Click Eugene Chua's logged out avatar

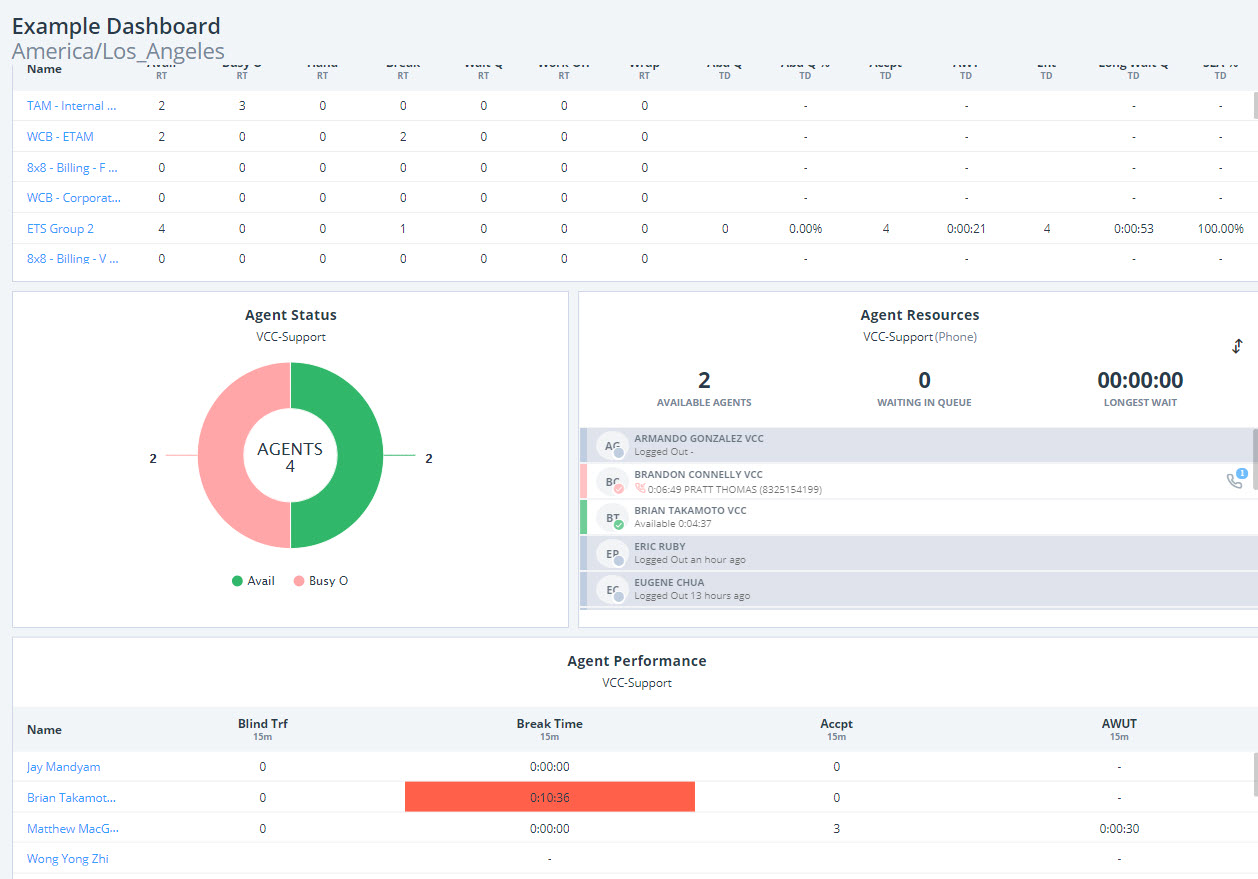[611, 590]
